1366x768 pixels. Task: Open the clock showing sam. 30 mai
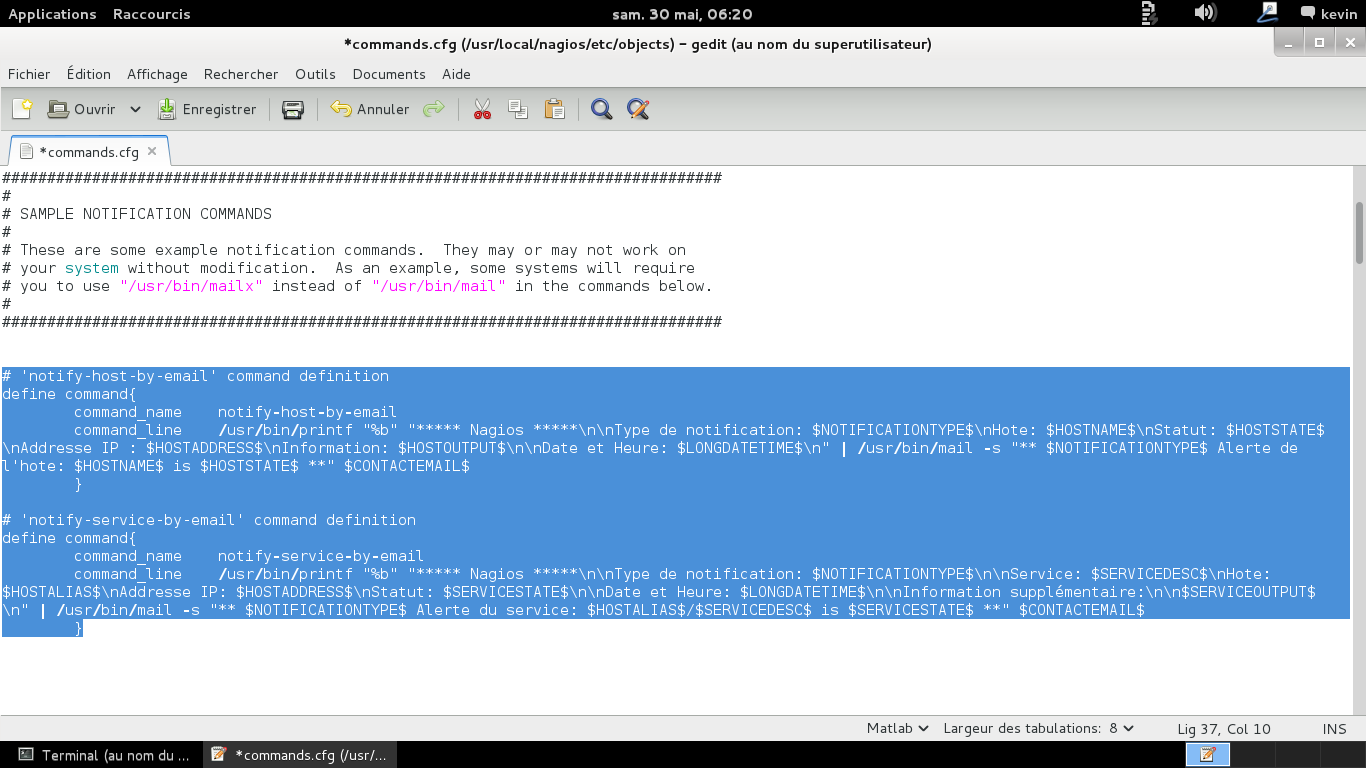tap(682, 14)
